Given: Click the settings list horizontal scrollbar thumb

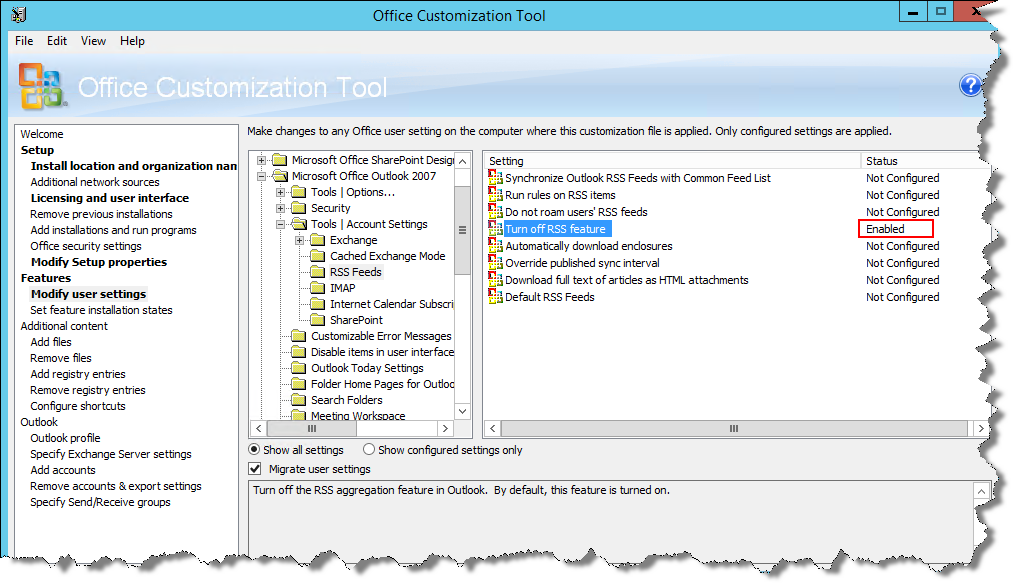Looking at the screenshot, I should point(734,429).
